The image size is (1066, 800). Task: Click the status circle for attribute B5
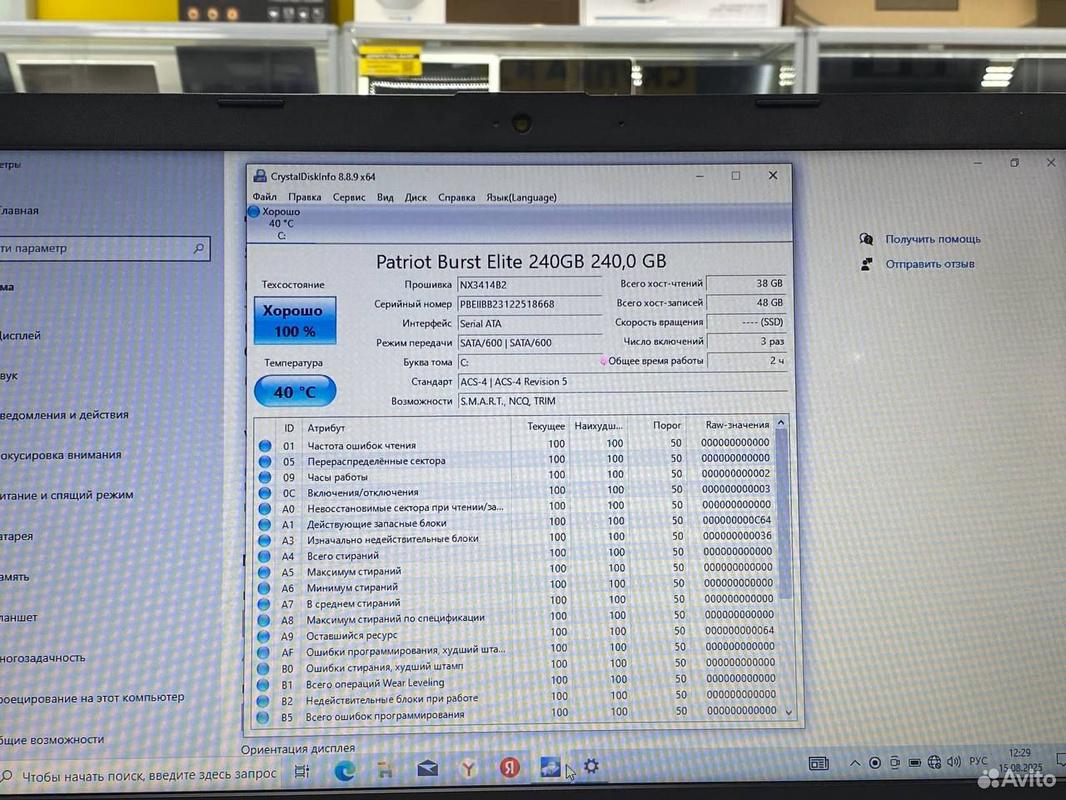(262, 717)
